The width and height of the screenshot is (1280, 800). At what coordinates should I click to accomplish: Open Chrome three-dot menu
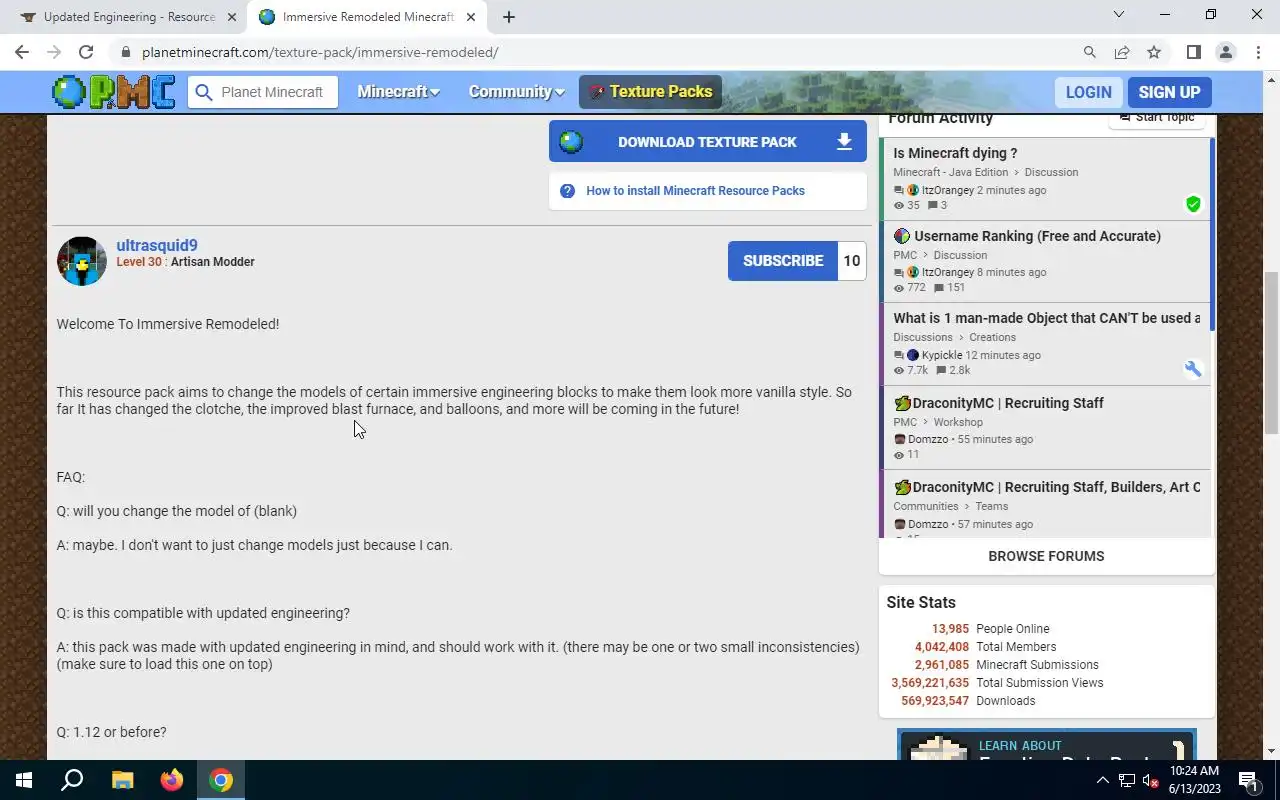tap(1258, 52)
